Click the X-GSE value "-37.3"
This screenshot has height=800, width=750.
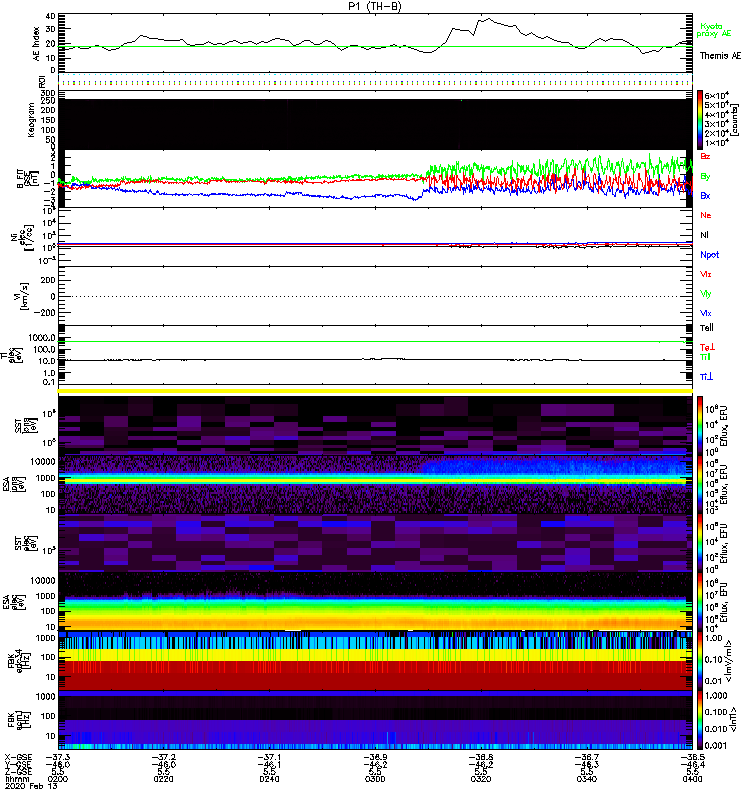pyautogui.click(x=58, y=758)
